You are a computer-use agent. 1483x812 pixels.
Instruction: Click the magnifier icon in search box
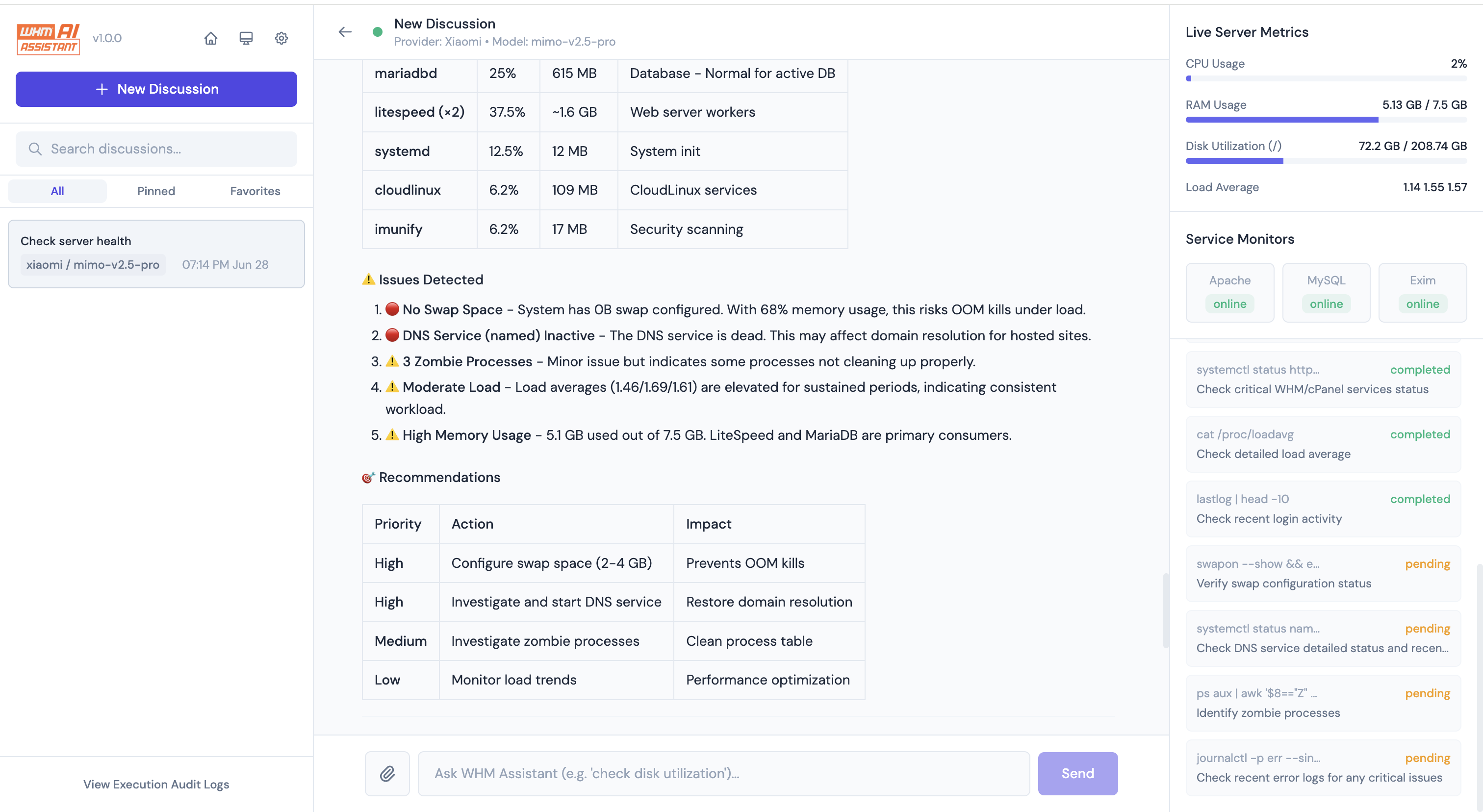(x=35, y=149)
